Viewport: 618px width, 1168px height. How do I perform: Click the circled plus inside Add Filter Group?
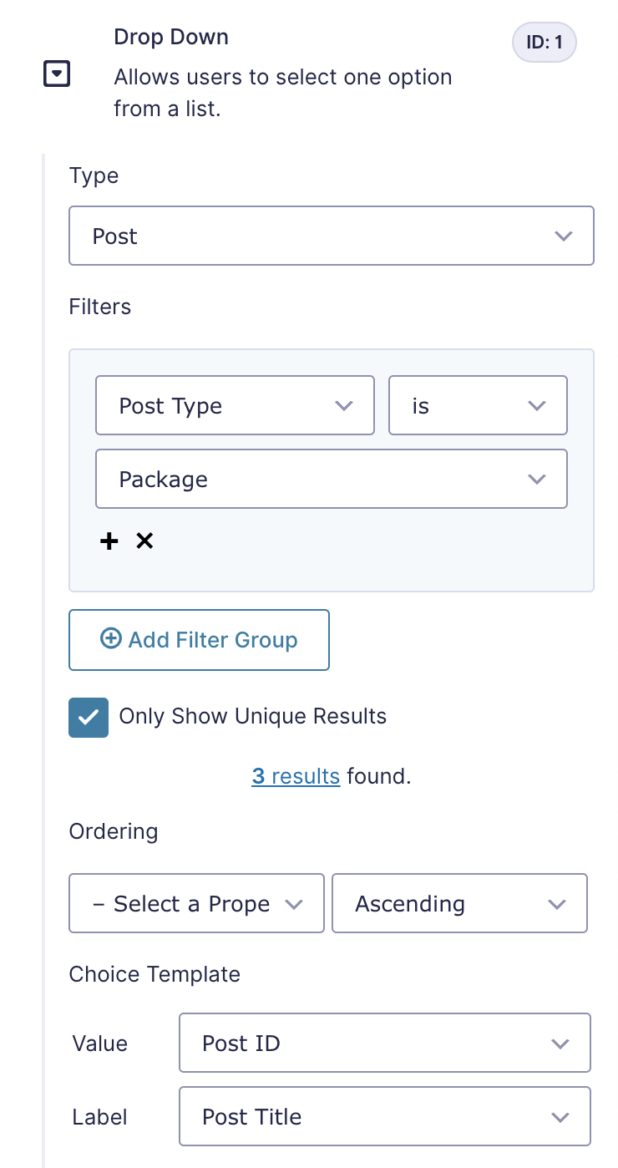coord(111,639)
